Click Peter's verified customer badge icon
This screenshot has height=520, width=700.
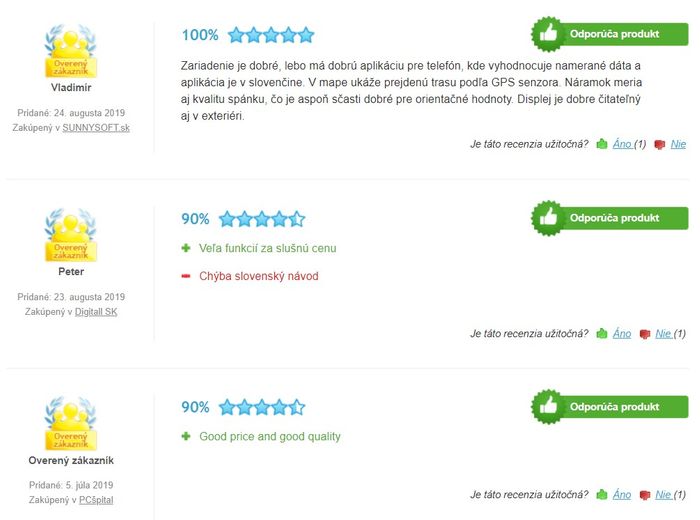click(71, 235)
